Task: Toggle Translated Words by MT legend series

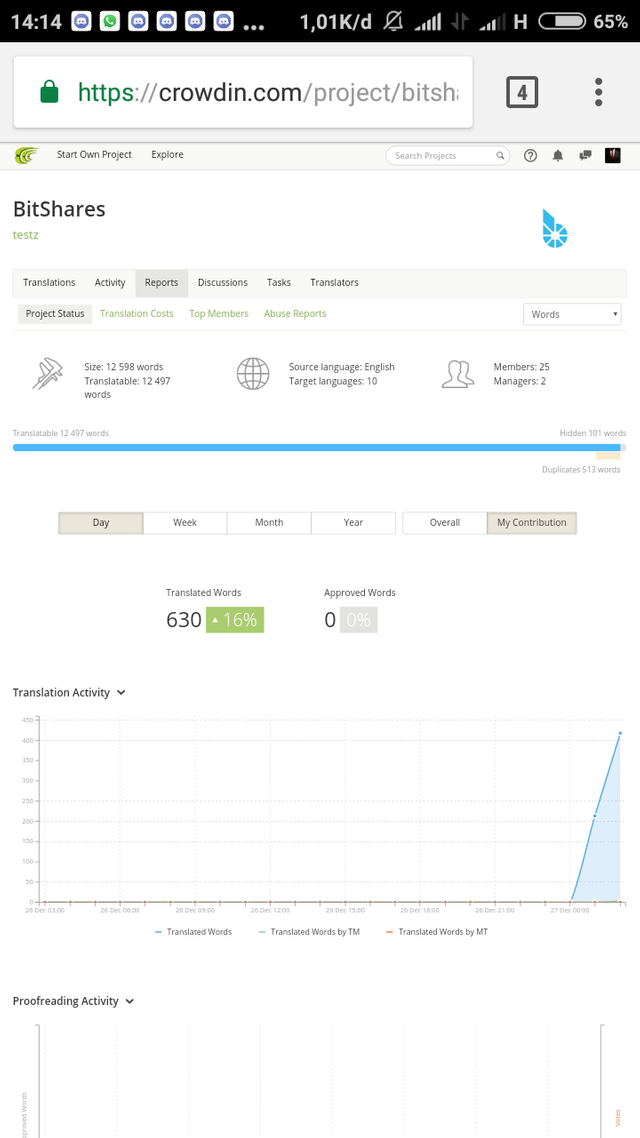Action: click(x=437, y=931)
